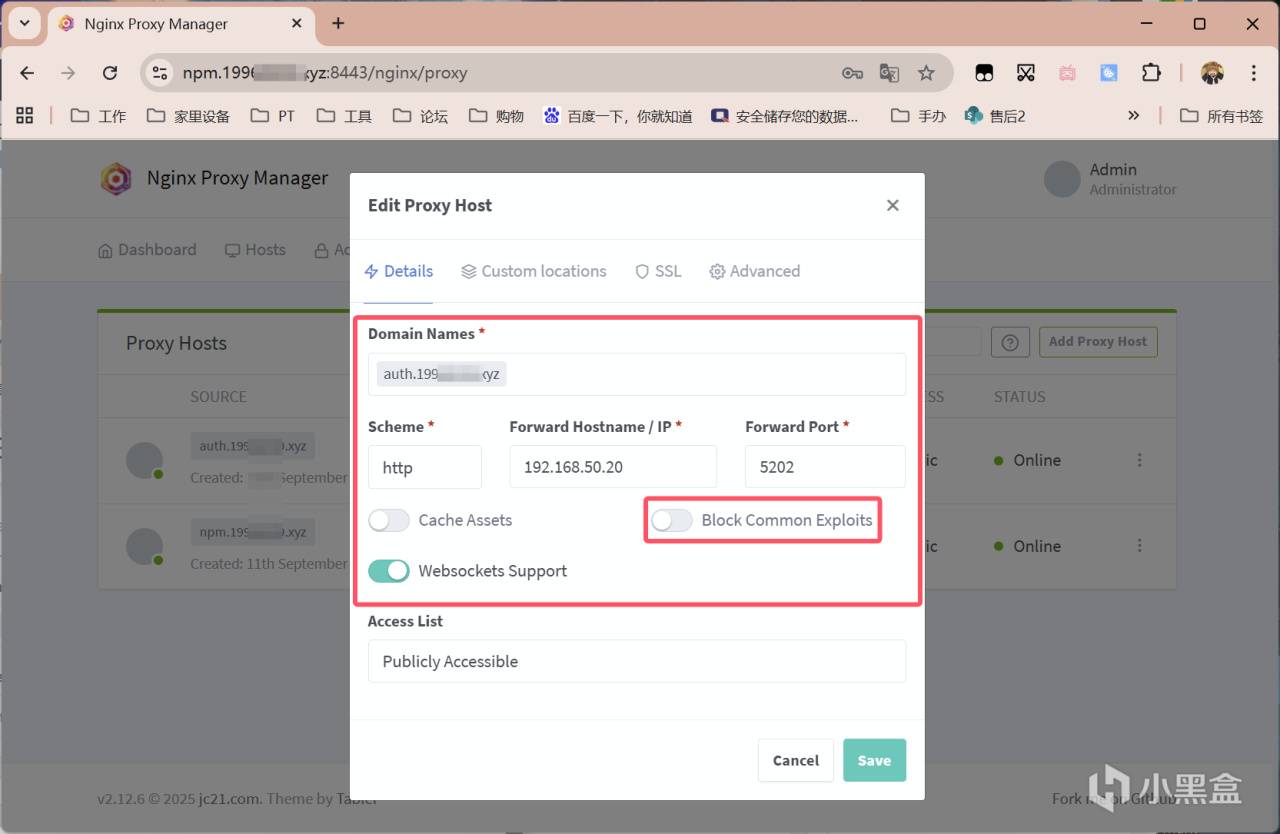Image resolution: width=1280 pixels, height=834 pixels.
Task: Click the Nginx Proxy Manager logo
Action: 116,178
